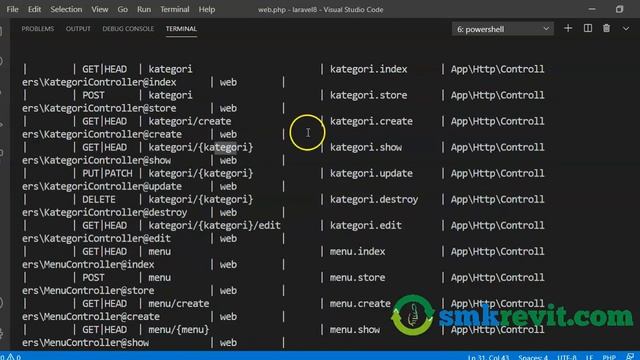Click 'ers\KategoriController@create' text
This screenshot has width=640, height=360.
pyautogui.click(x=102, y=134)
